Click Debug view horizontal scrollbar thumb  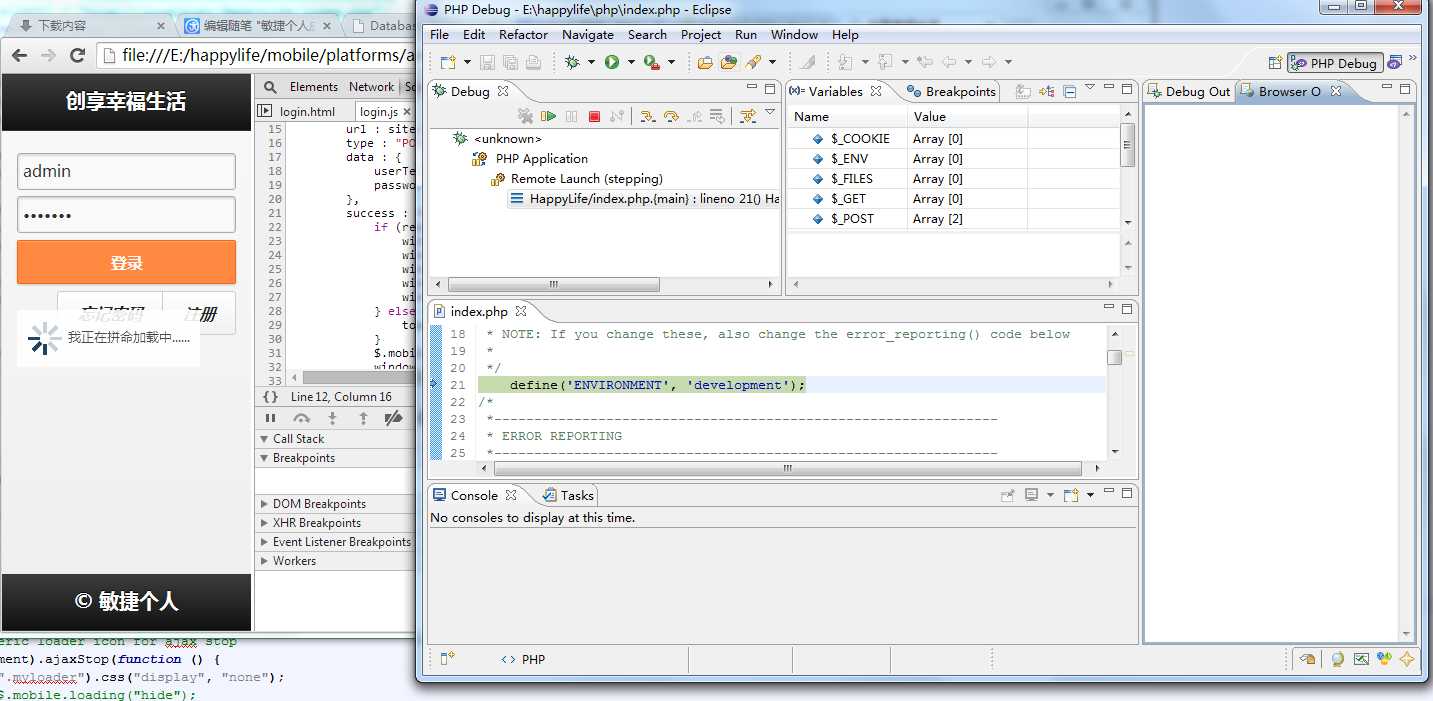click(x=554, y=285)
